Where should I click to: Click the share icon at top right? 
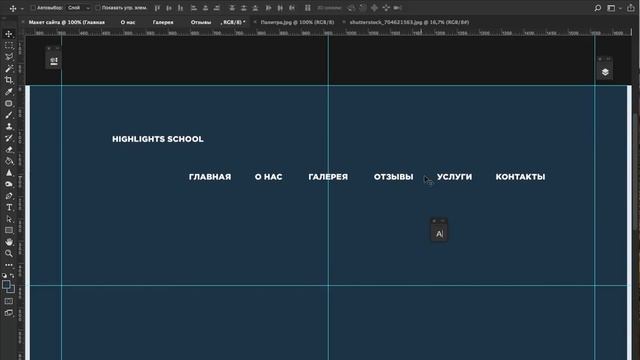coord(631,8)
